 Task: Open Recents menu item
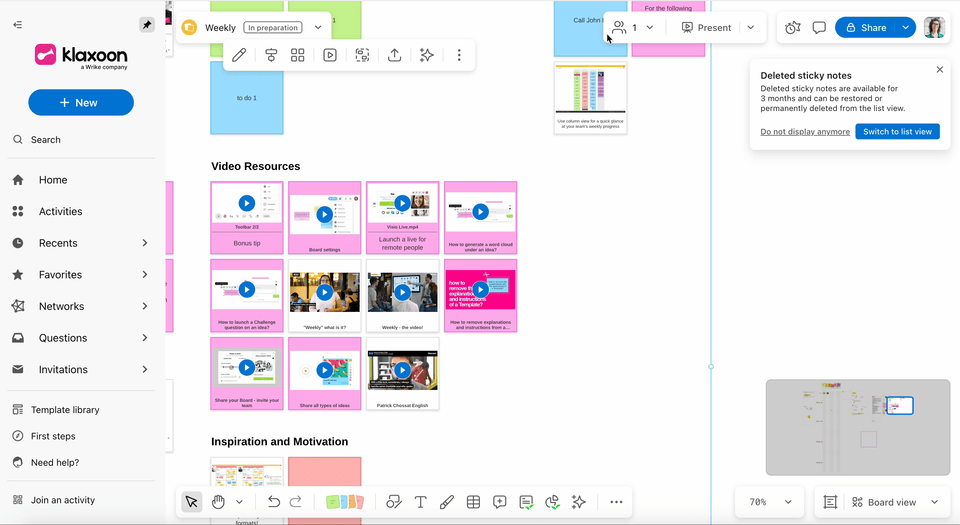pos(58,243)
